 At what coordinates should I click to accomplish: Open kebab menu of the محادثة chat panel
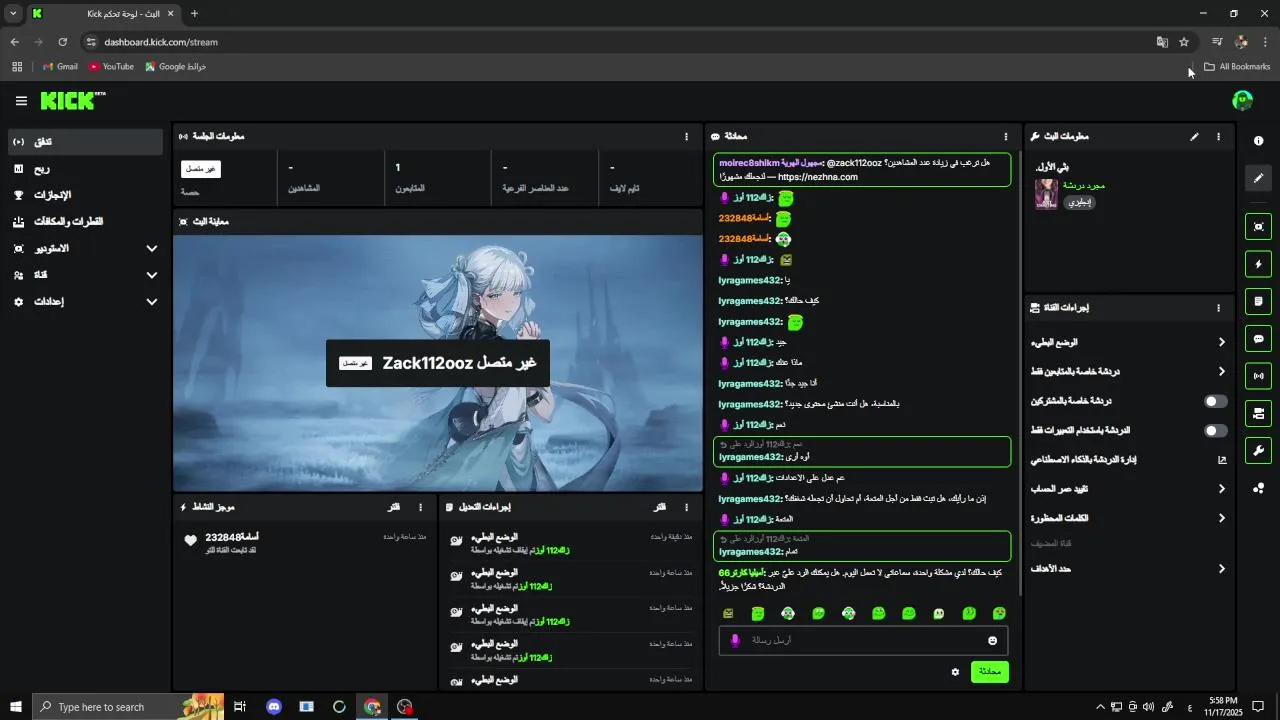[1005, 137]
